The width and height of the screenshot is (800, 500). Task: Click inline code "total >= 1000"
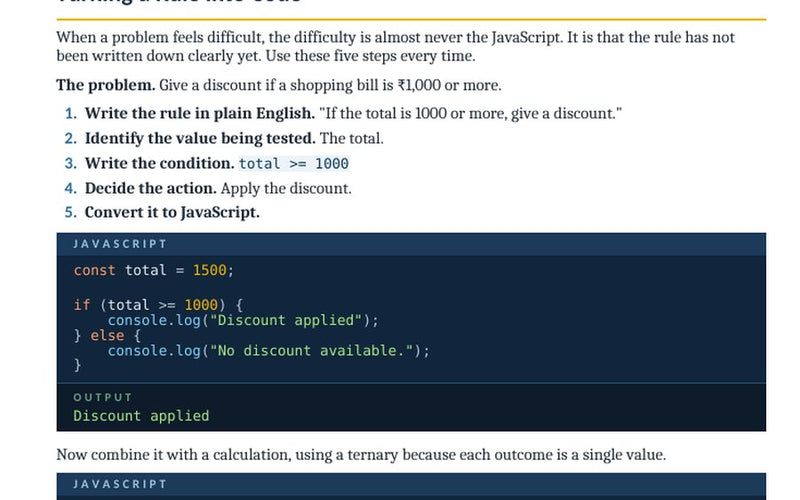(294, 164)
